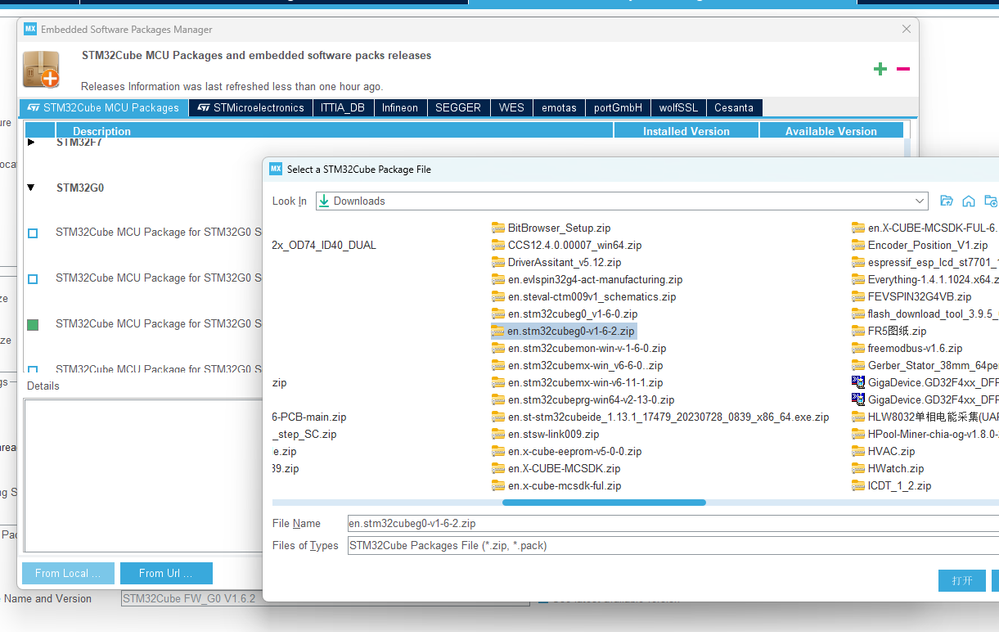
Task: Check the second STM32G0 package checkbox
Action: click(33, 279)
